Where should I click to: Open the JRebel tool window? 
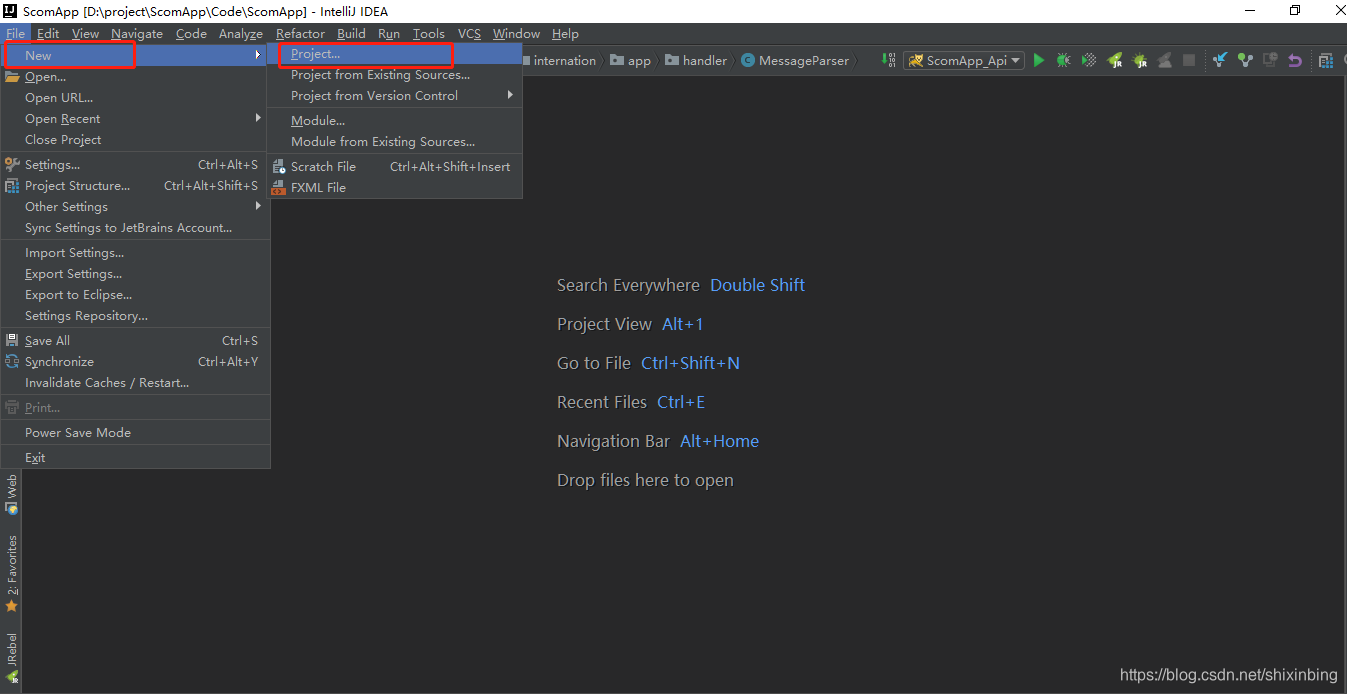(x=12, y=656)
